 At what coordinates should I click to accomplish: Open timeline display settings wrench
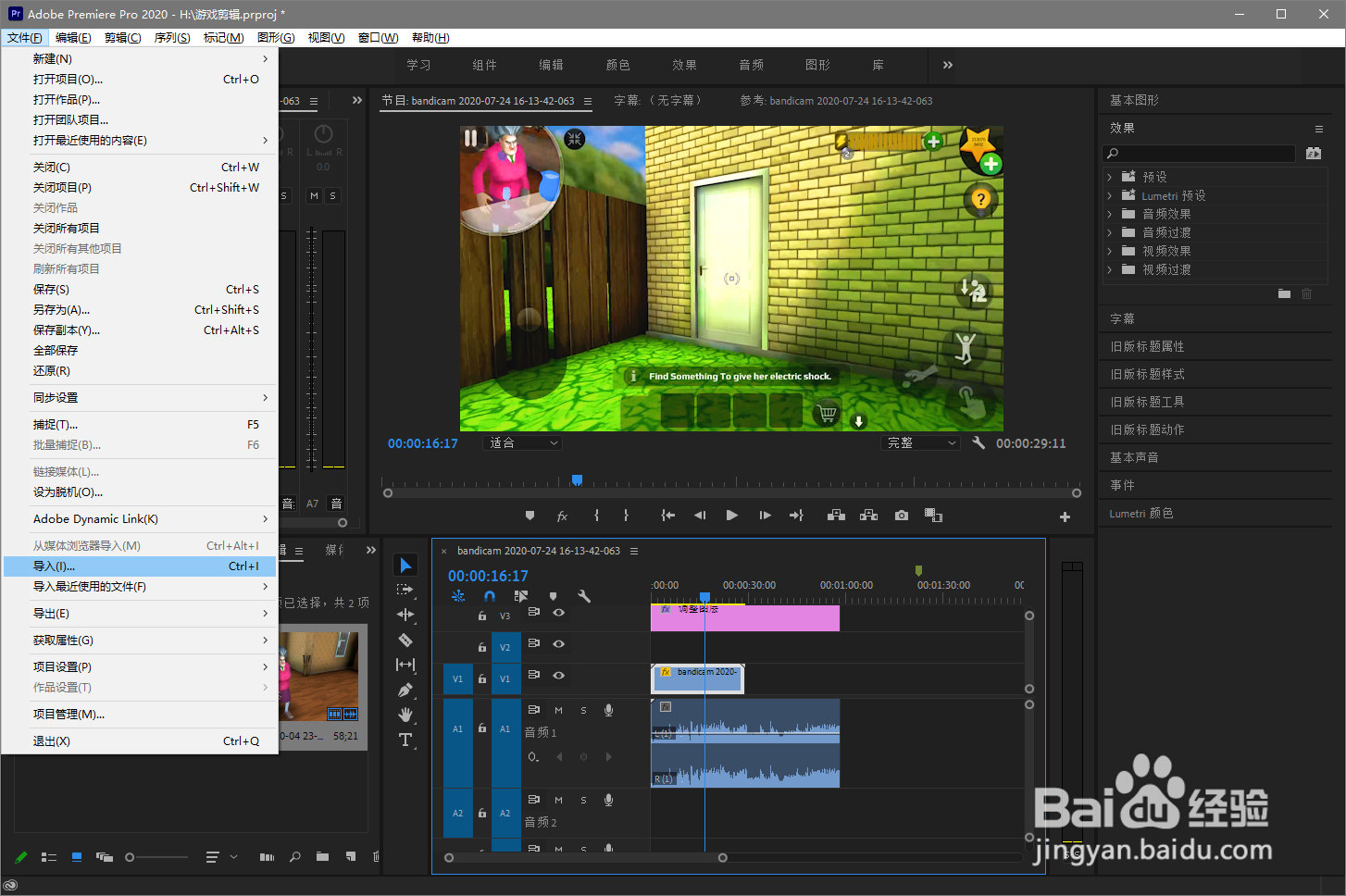tap(584, 596)
